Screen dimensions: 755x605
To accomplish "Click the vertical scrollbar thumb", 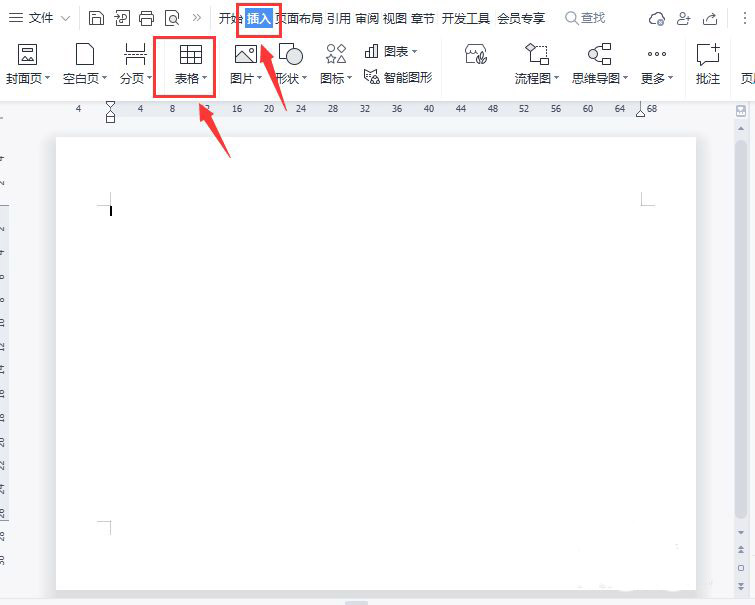I will 741,329.
